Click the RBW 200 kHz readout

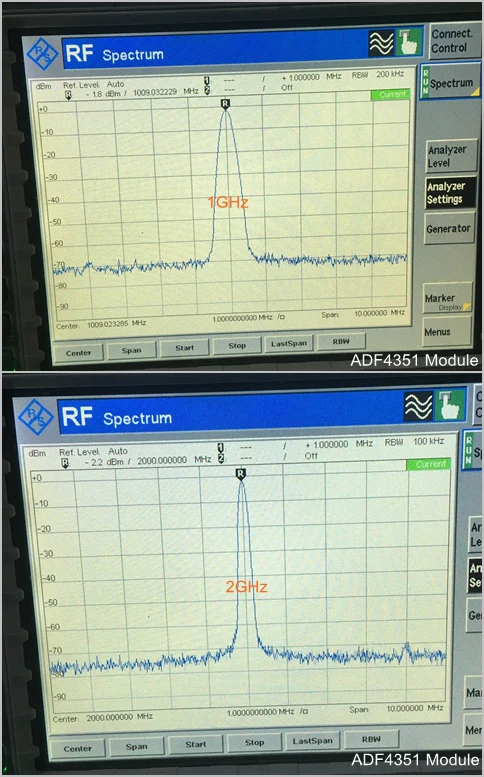pyautogui.click(x=378, y=74)
